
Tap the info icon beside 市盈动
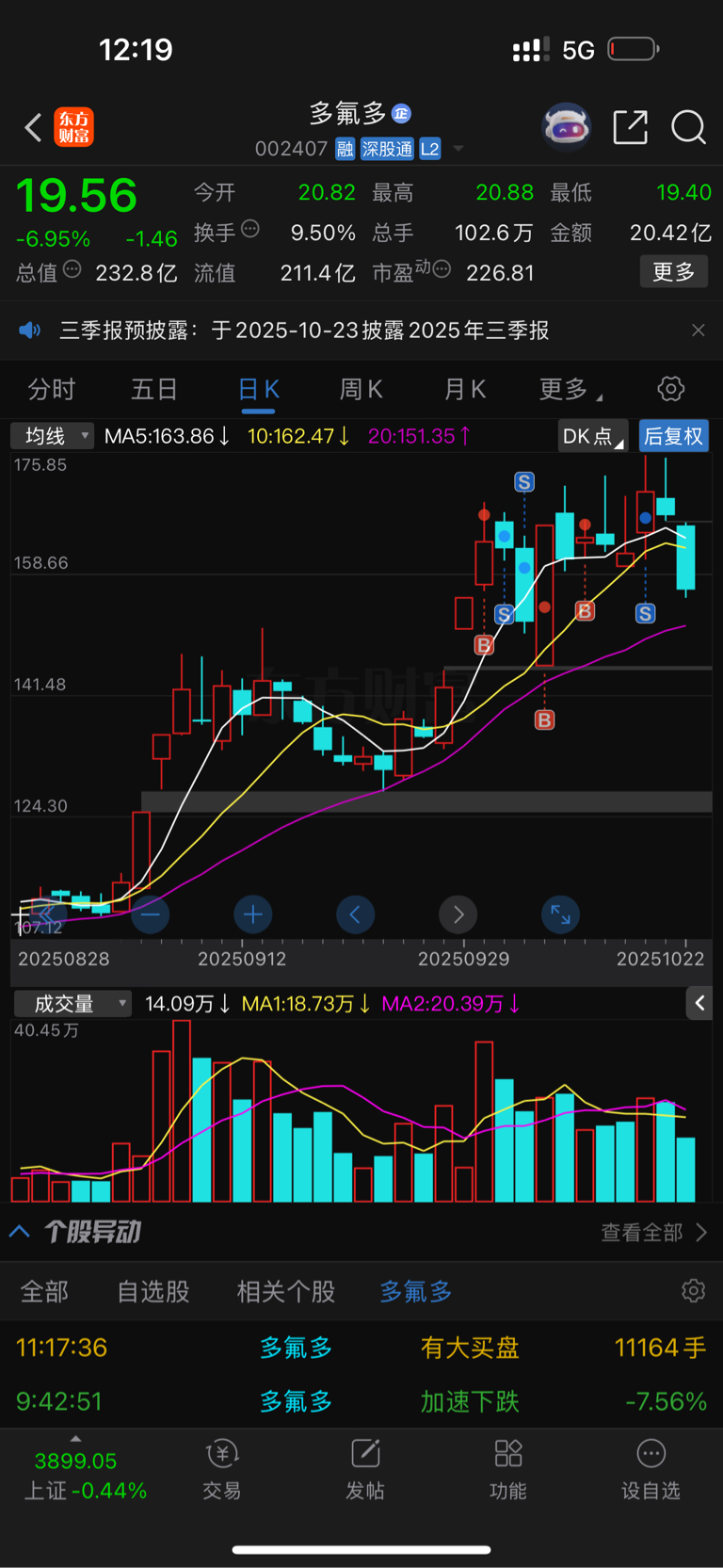pos(442,270)
